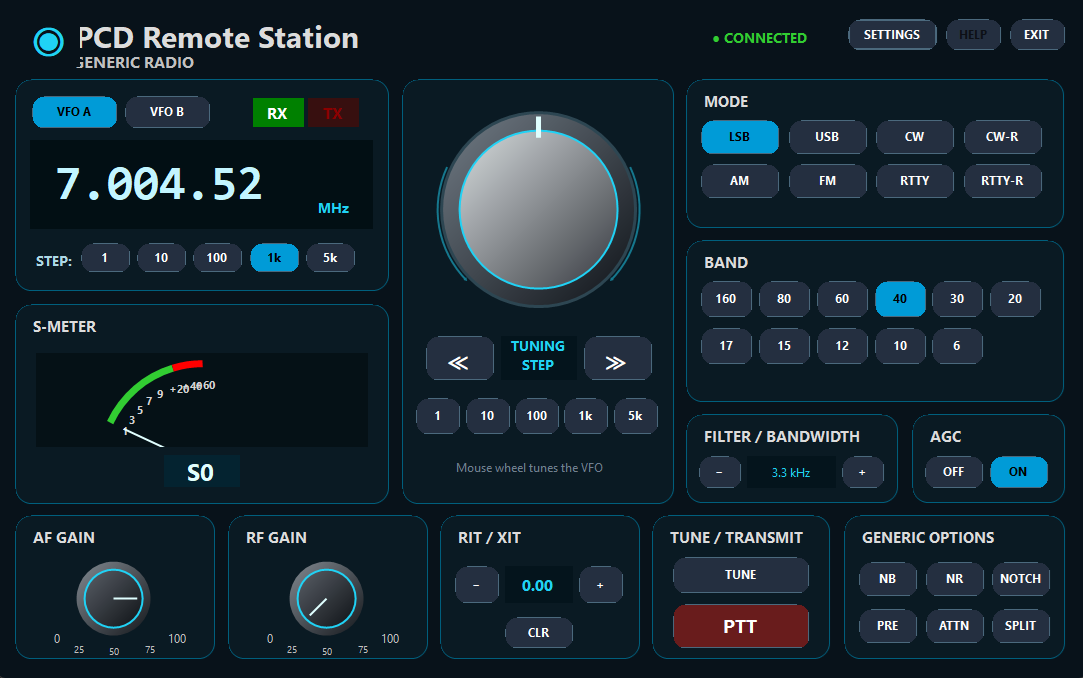1083x678 pixels.
Task: Start the tuner with TUNE
Action: [740, 574]
